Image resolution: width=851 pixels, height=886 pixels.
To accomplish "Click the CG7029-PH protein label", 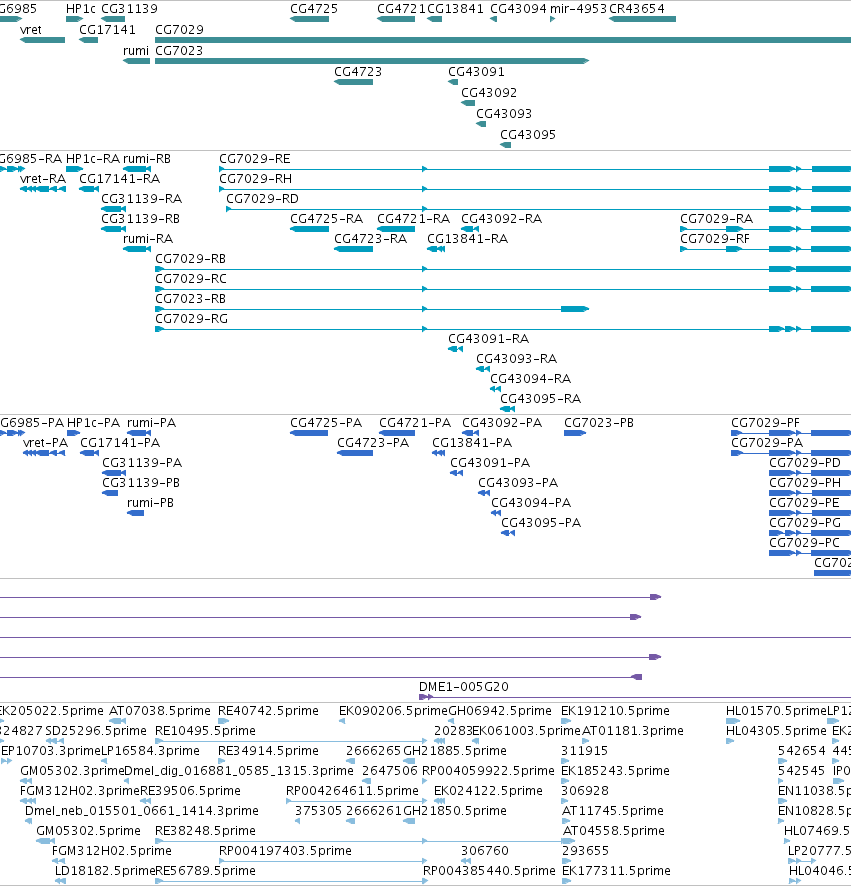I will point(805,483).
